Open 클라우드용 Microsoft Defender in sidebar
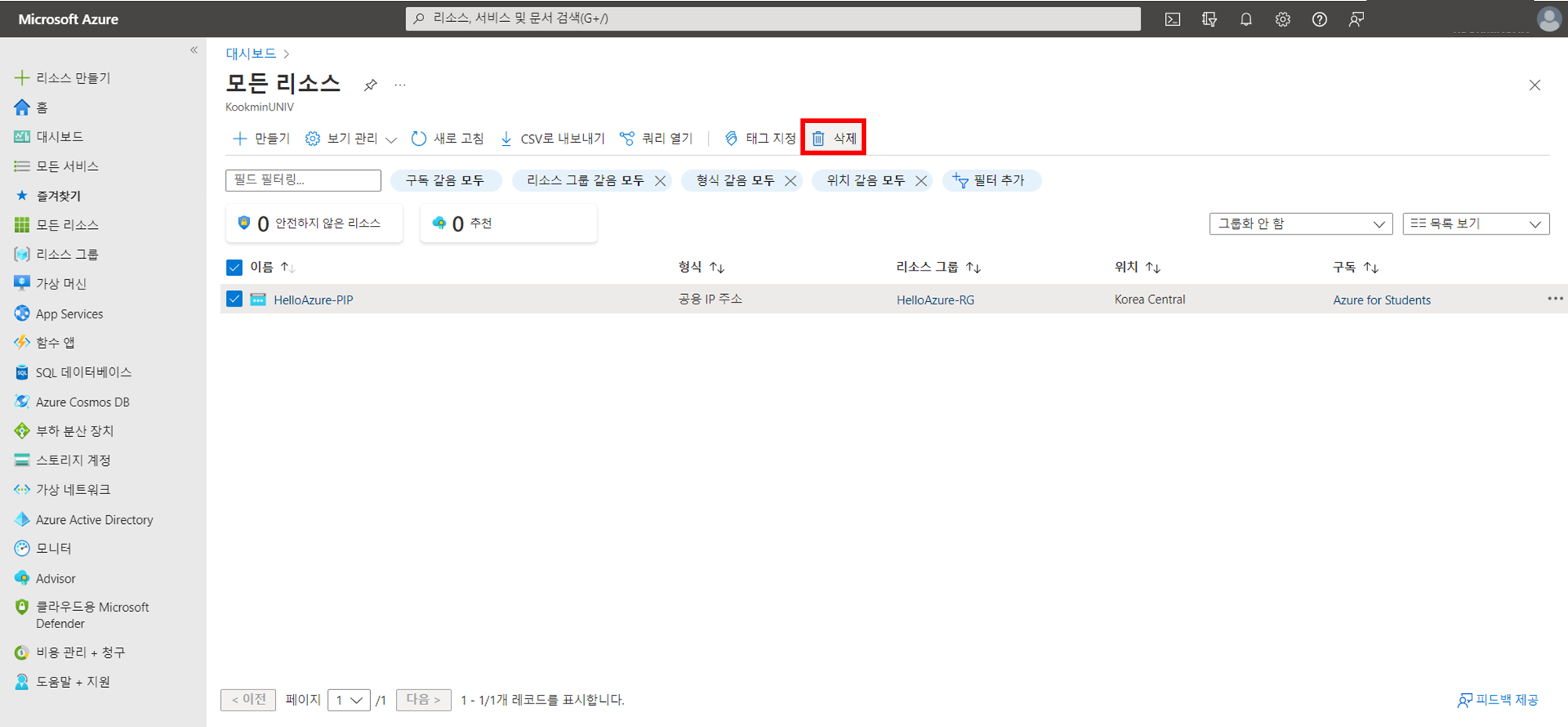 82,615
